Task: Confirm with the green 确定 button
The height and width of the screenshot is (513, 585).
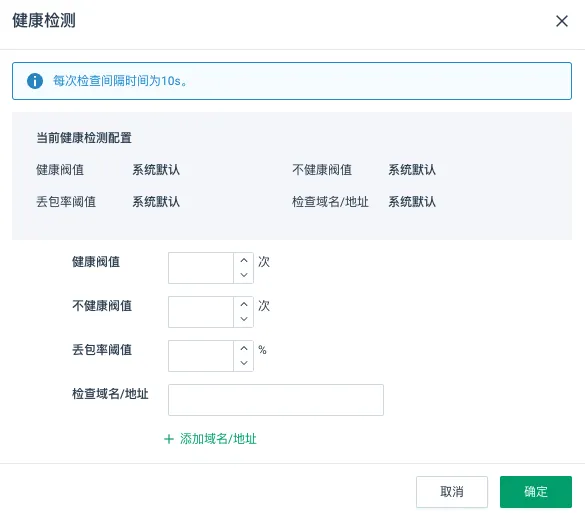Action: (x=536, y=492)
